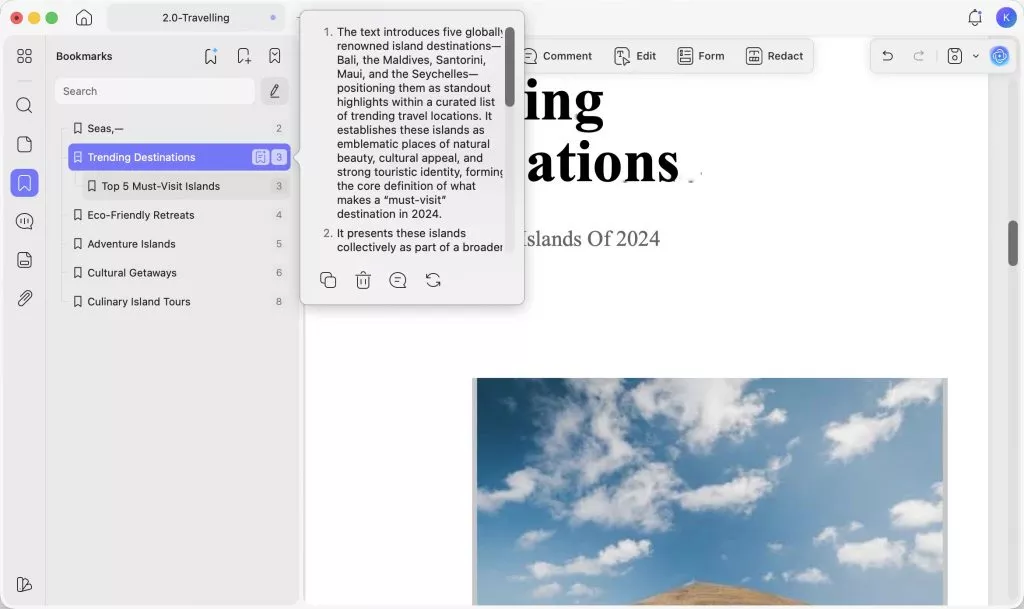The image size is (1024, 609).
Task: Undo the last action
Action: coord(888,56)
